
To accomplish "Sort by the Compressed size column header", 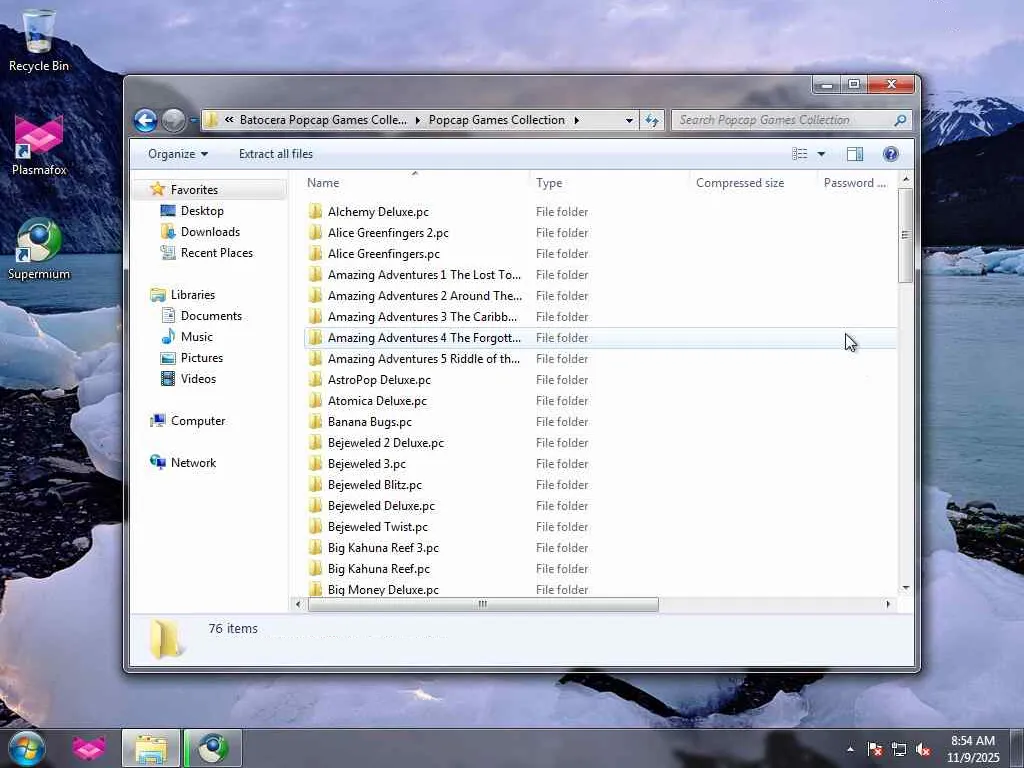I will [740, 183].
